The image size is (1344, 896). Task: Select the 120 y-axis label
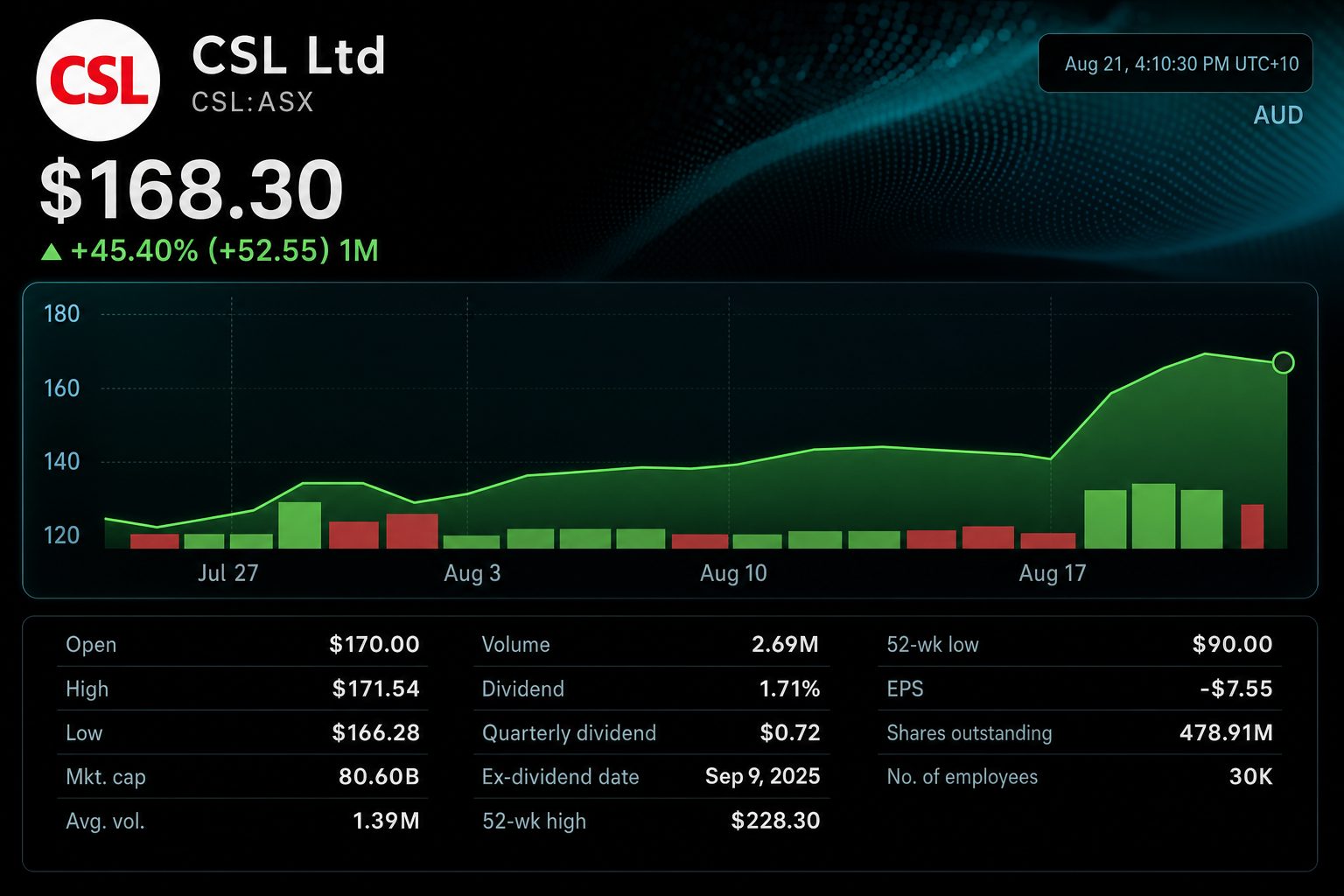click(x=61, y=535)
